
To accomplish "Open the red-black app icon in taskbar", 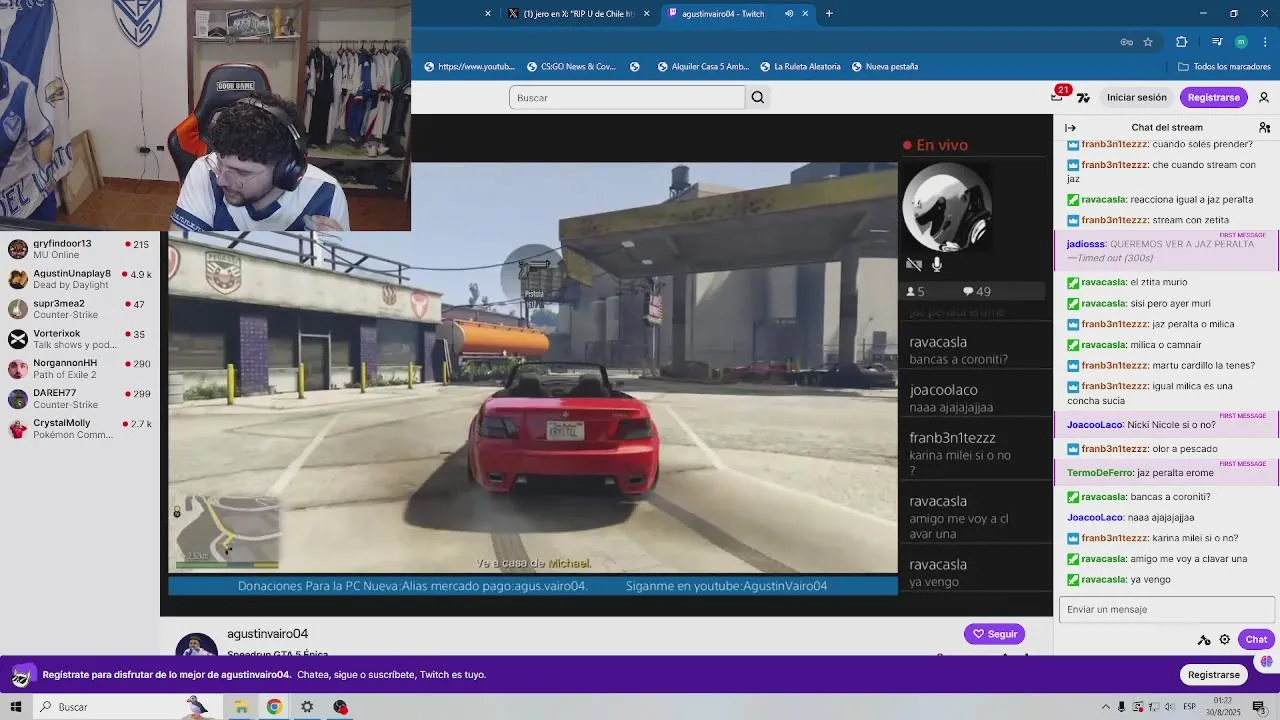I will pos(340,707).
